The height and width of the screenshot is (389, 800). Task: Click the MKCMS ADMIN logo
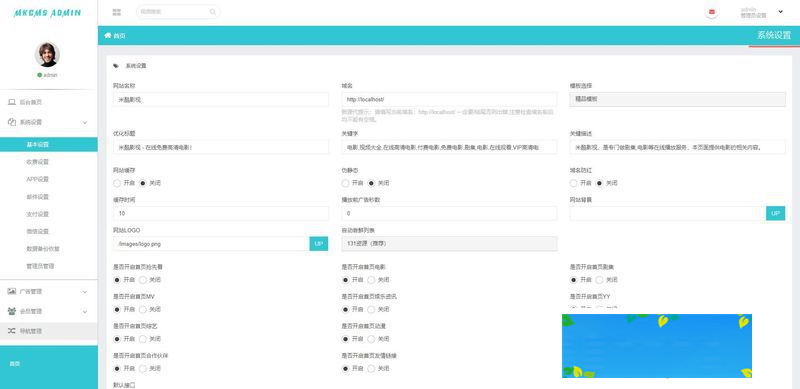click(x=47, y=13)
